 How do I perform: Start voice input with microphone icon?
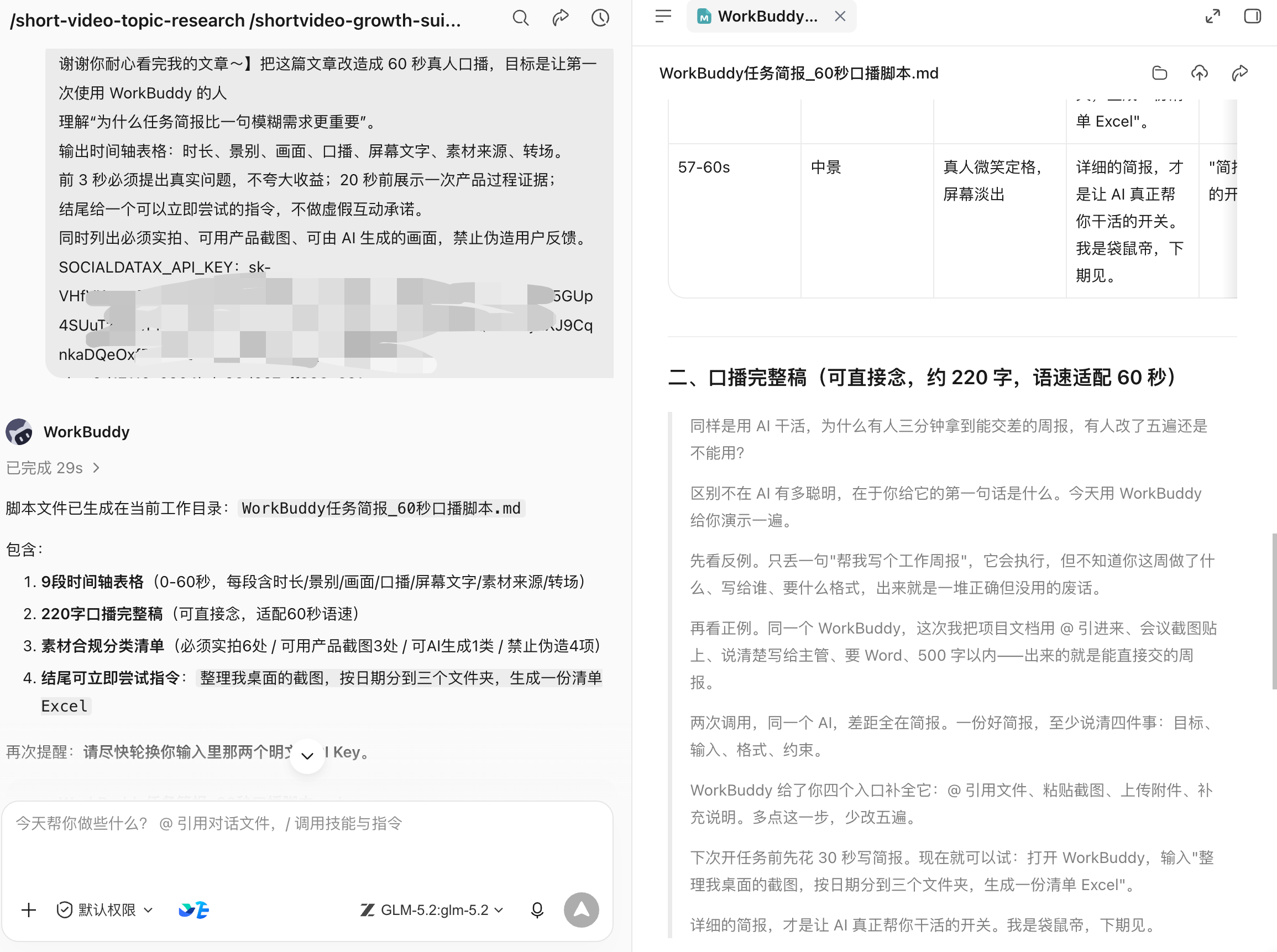pyautogui.click(x=536, y=910)
